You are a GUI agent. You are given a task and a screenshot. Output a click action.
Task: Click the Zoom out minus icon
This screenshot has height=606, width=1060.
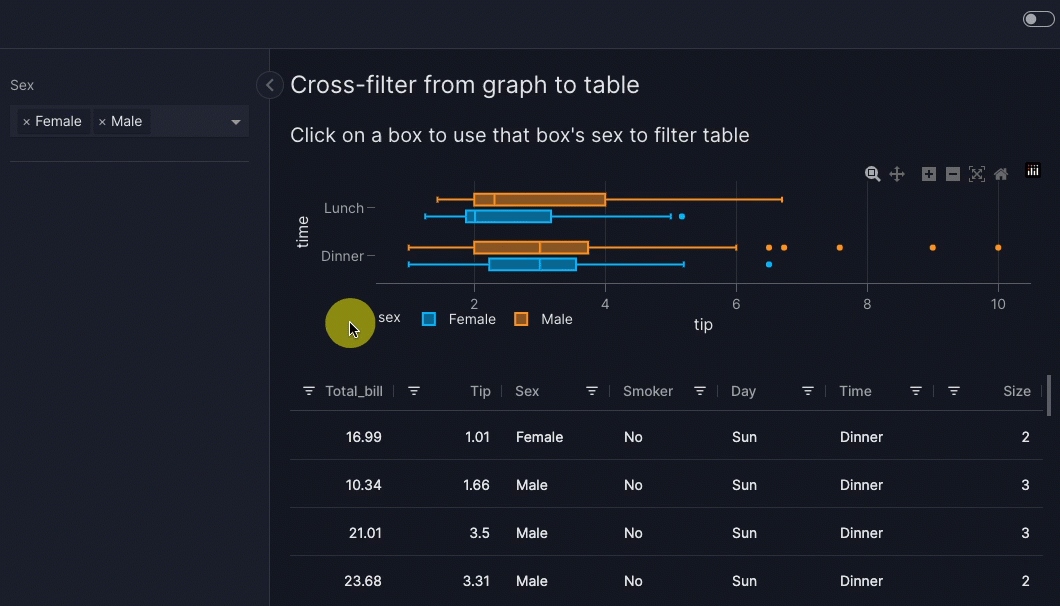pos(953,174)
